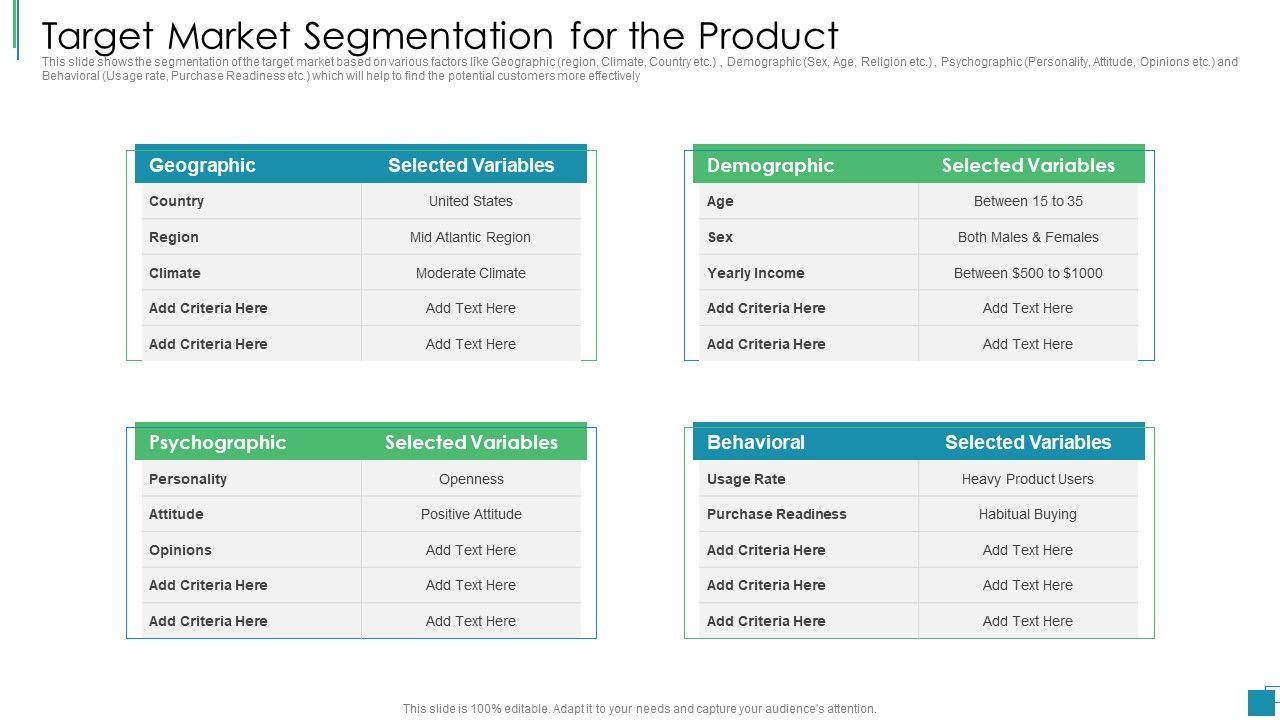This screenshot has height=720, width=1280.
Task: Select the Behavioral table header
Action: coord(755,442)
